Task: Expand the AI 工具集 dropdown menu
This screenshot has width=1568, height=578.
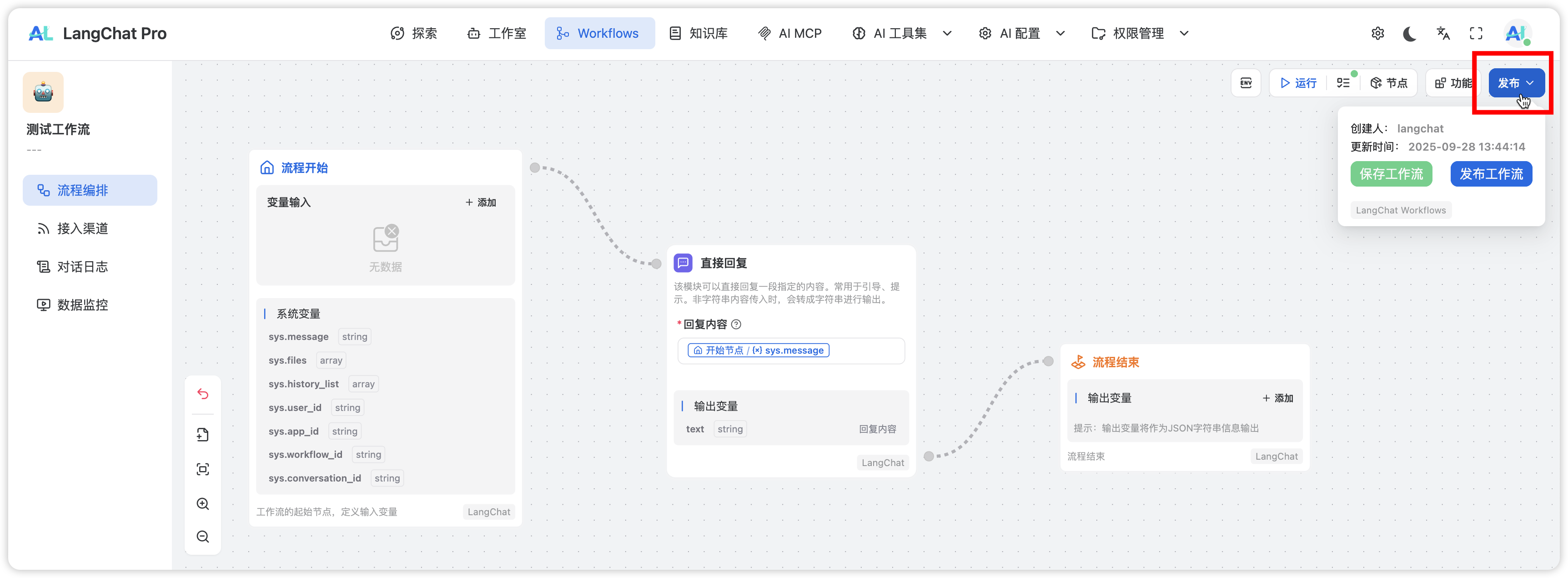Action: 901,34
